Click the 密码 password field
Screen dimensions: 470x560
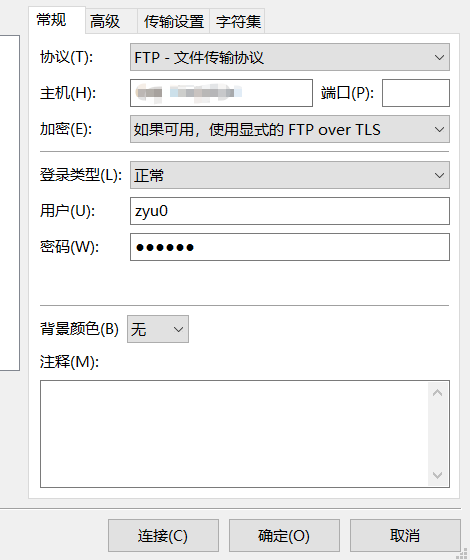pyautogui.click(x=290, y=247)
